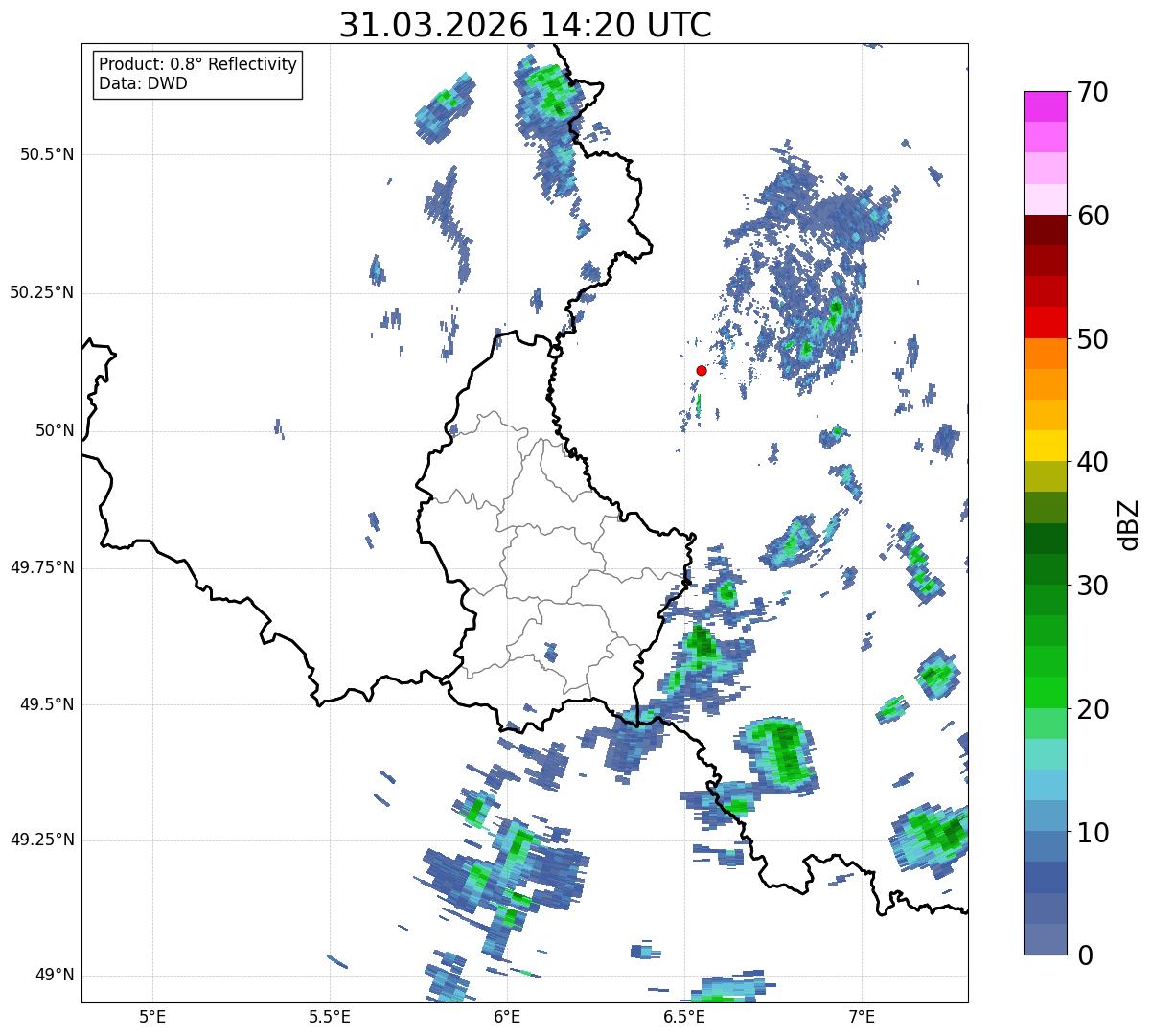Click the red station marker dot
Screen dimensions: 1152x1036
pos(702,370)
